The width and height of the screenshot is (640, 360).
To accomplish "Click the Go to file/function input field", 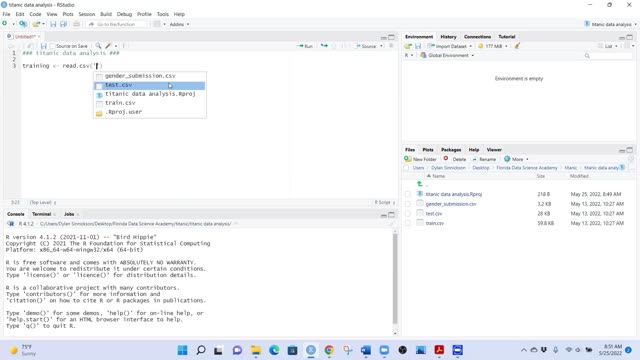I will (x=116, y=24).
